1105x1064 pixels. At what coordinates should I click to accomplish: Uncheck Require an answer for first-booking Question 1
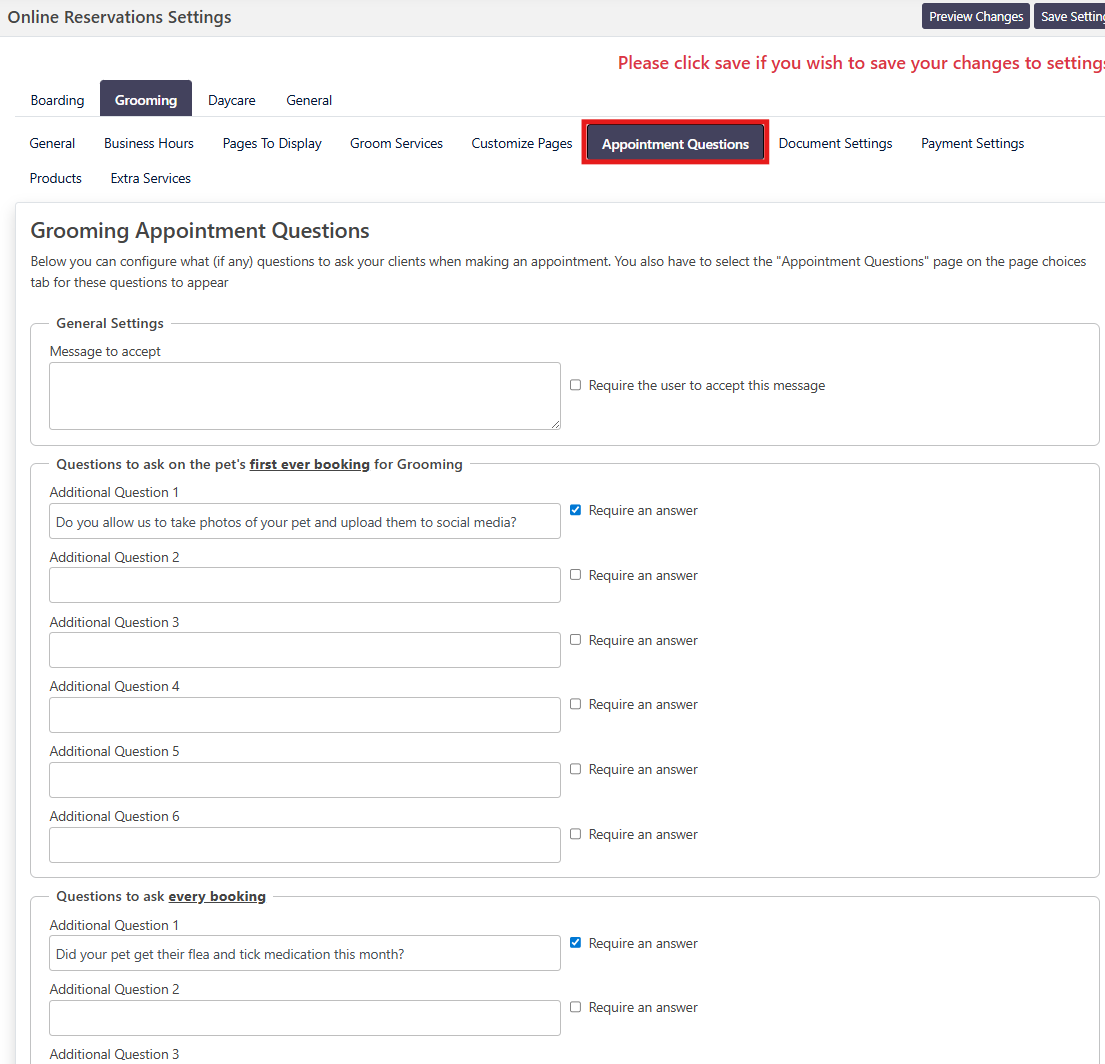[x=575, y=510]
